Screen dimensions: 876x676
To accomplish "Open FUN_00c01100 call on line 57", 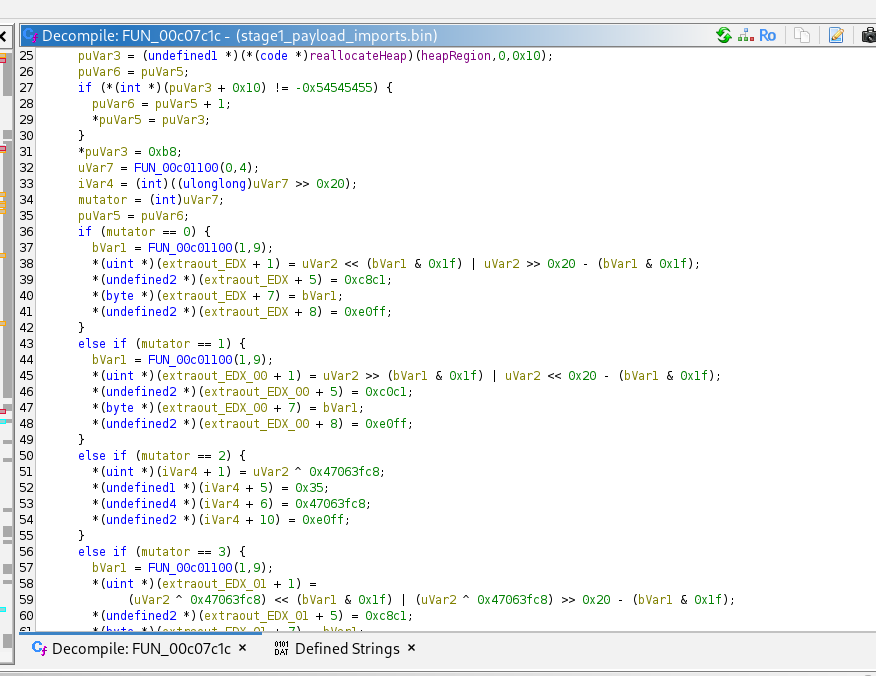I will (190, 568).
